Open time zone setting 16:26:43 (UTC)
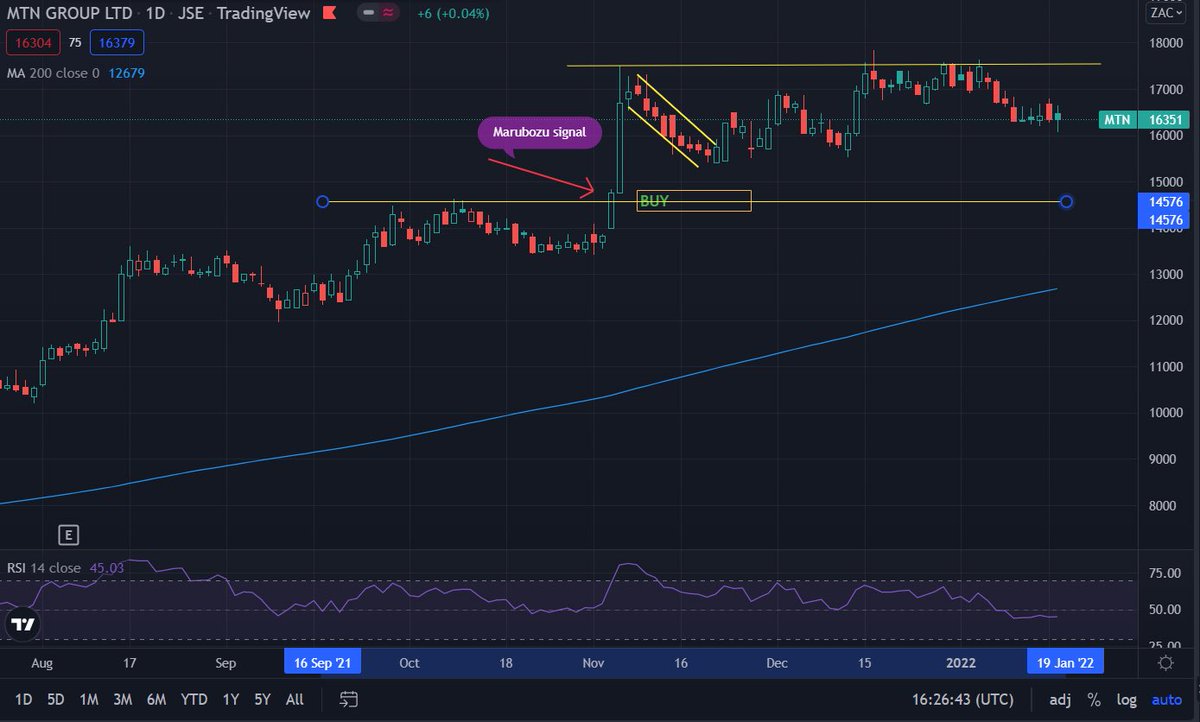Screen dimensions: 1200x722 (962, 699)
